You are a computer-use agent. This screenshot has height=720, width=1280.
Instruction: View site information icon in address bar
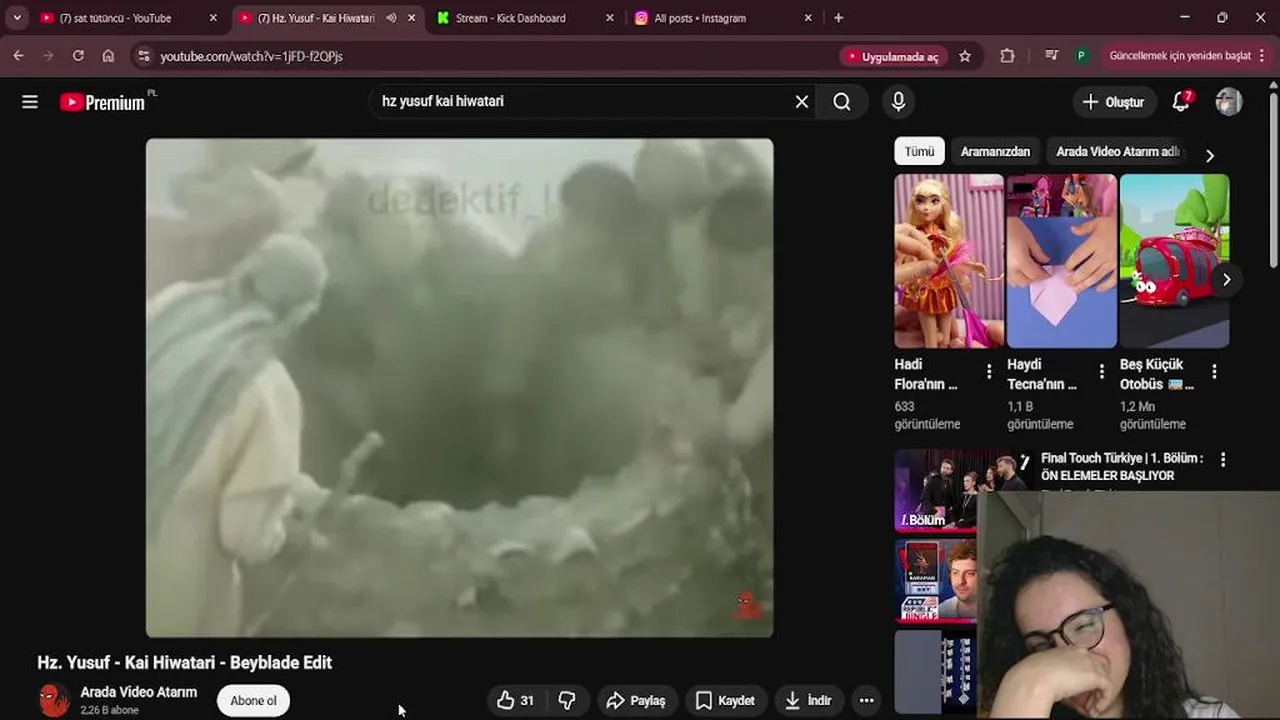[x=144, y=56]
